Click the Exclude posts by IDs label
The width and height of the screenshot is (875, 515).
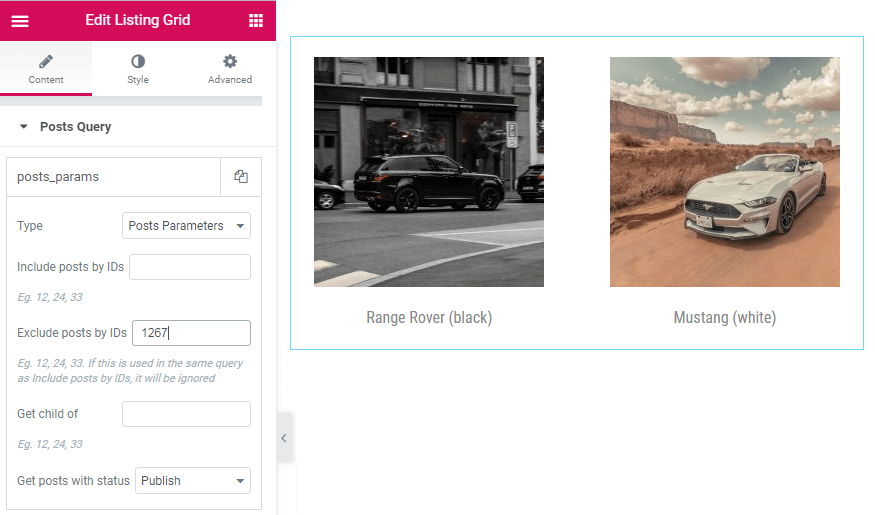[72, 333]
